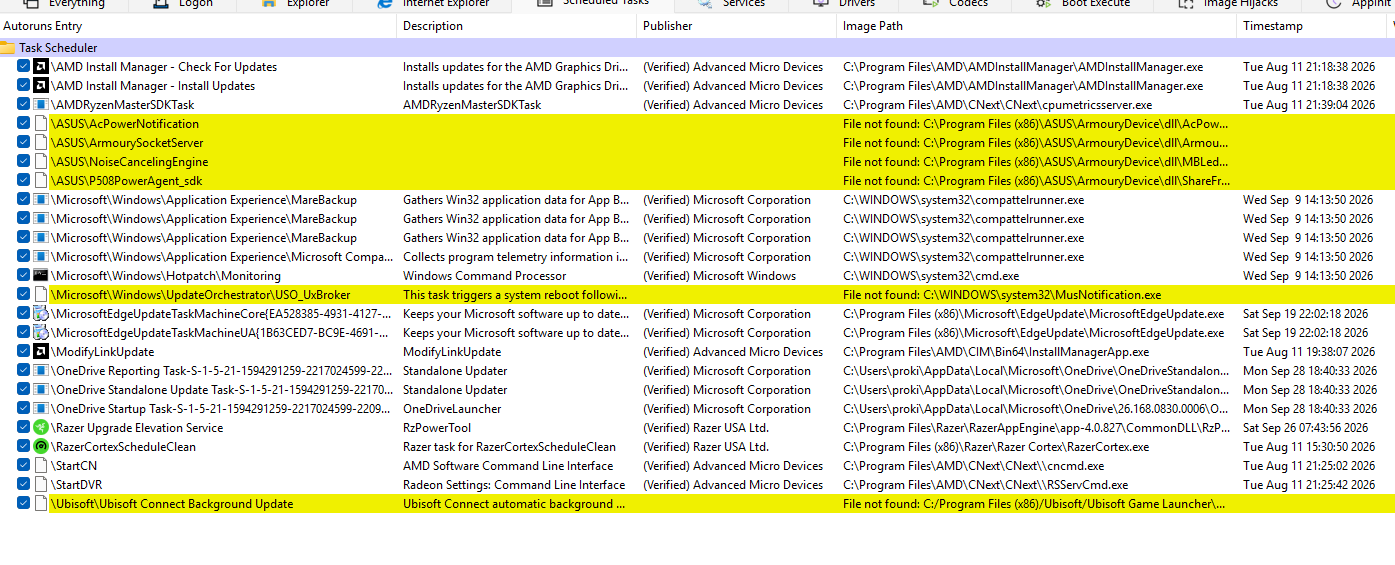Click the MusNotification.exe 'File not found' path
This screenshot has height=565, width=1395.
(x=1002, y=295)
